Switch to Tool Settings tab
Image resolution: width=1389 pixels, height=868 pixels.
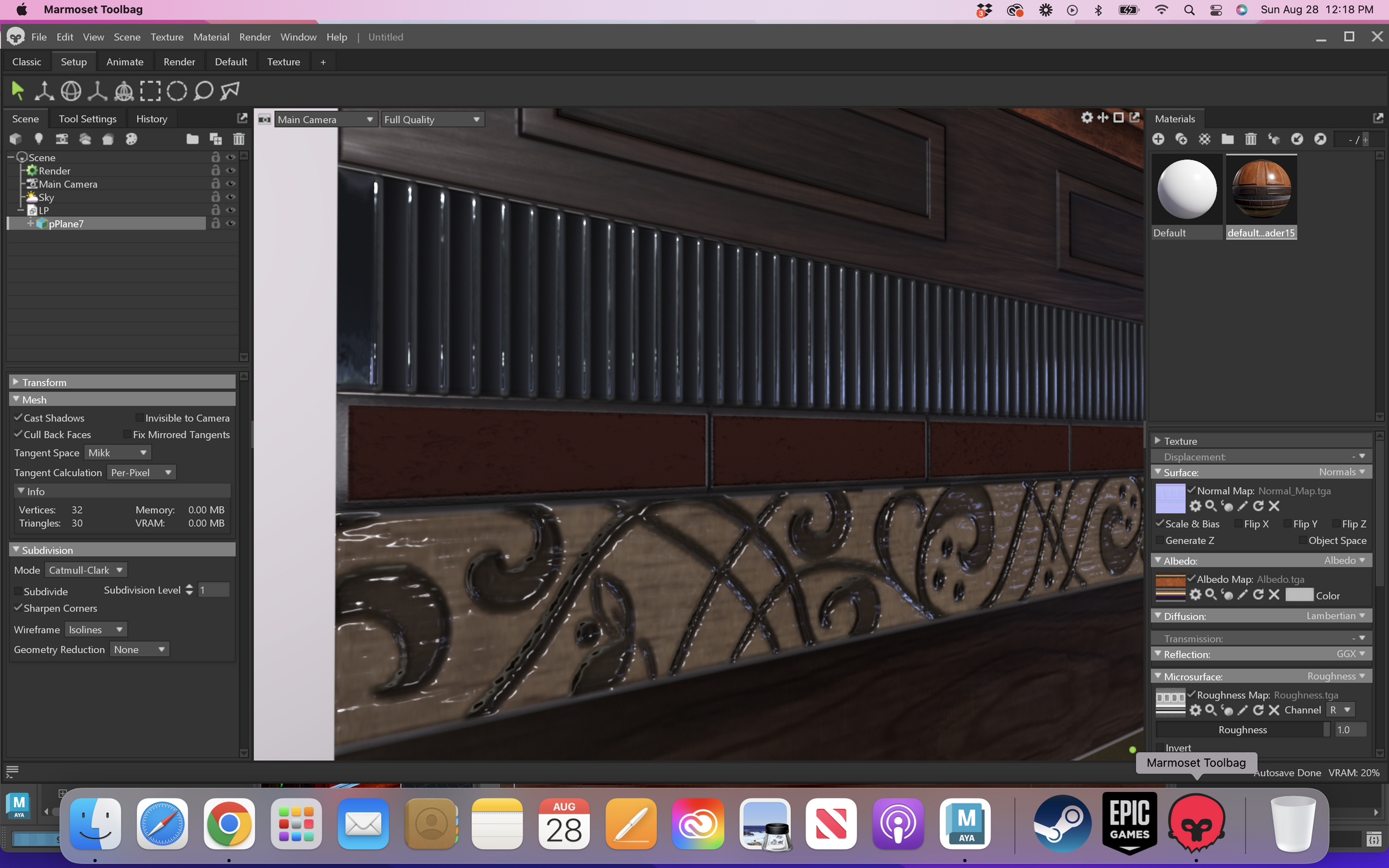[x=88, y=119]
